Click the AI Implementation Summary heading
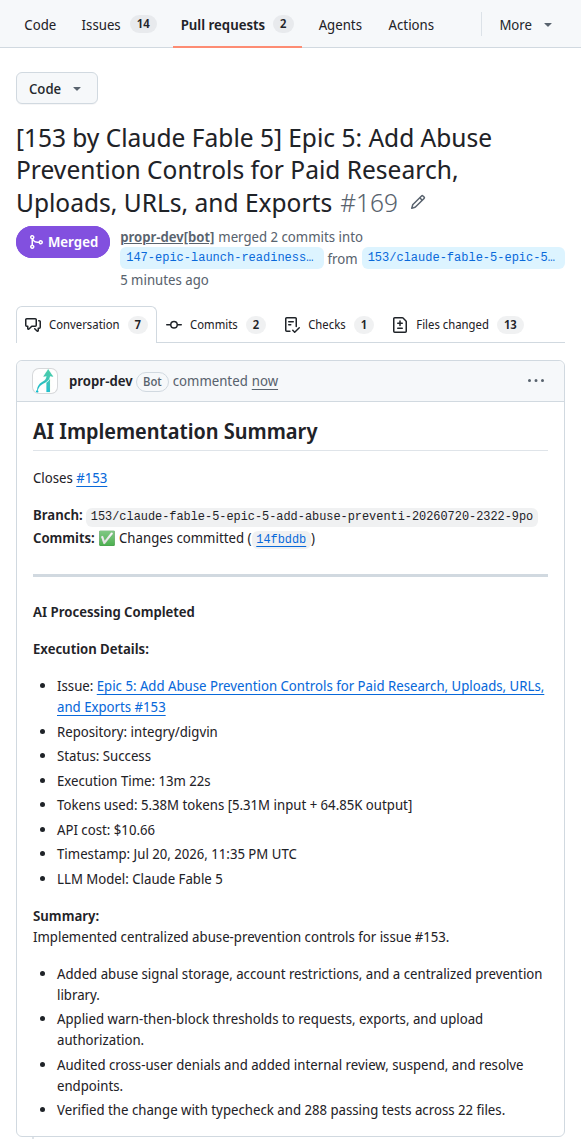The height and width of the screenshot is (1139, 581). click(175, 431)
